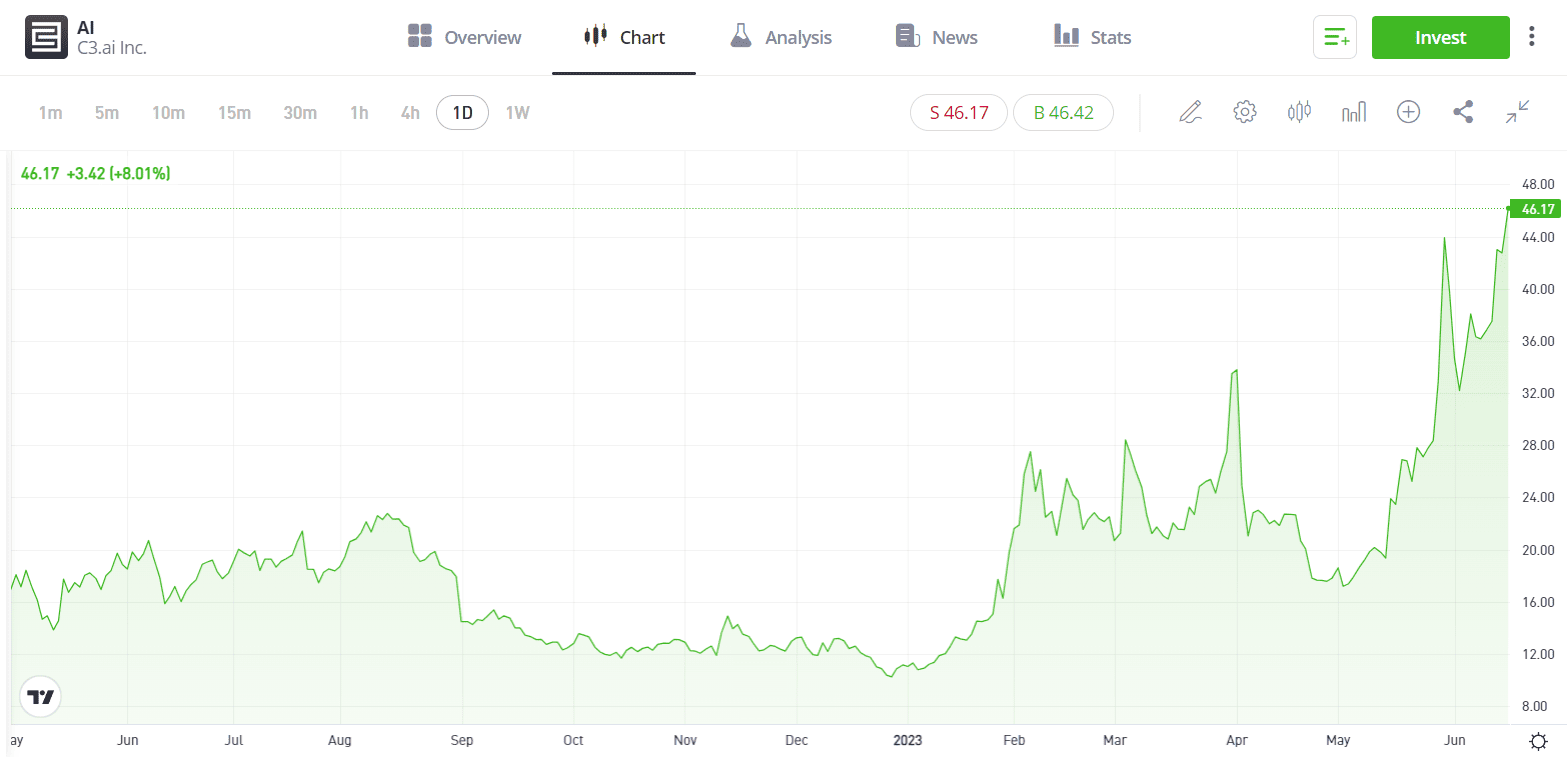Select the 10m timeframe

tap(168, 112)
